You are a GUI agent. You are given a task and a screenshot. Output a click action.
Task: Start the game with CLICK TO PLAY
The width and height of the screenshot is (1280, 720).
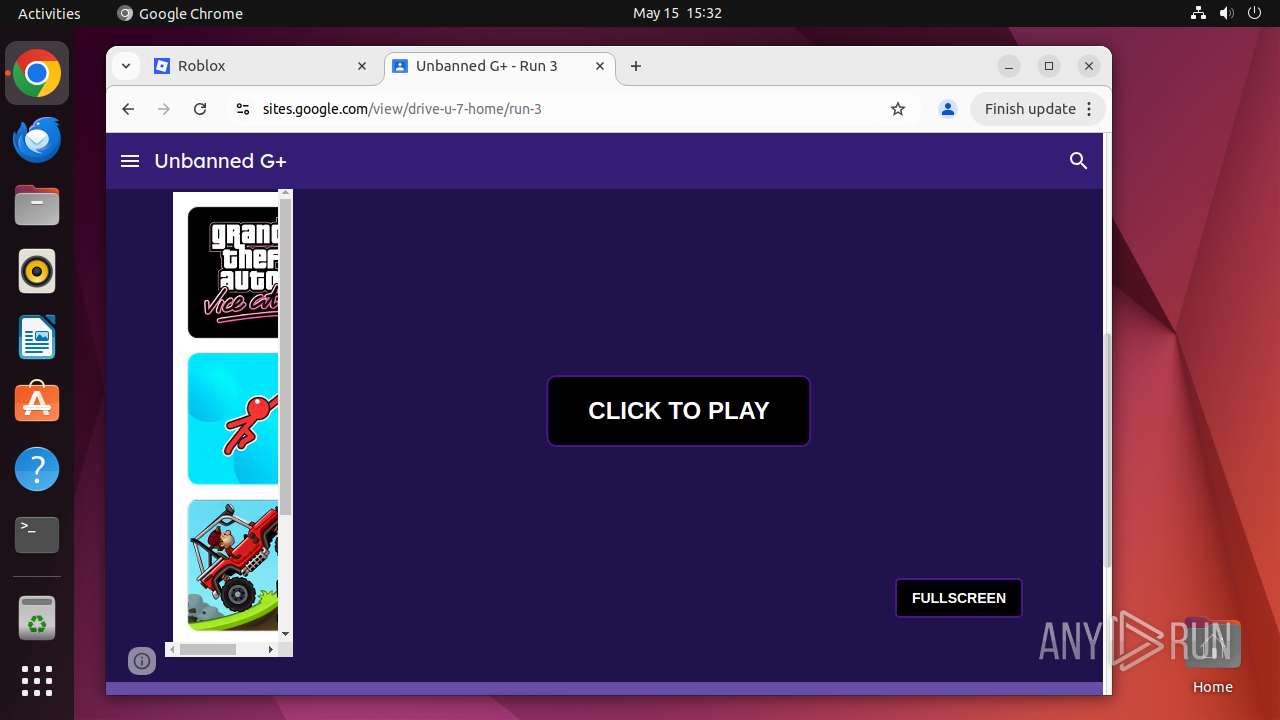678,411
